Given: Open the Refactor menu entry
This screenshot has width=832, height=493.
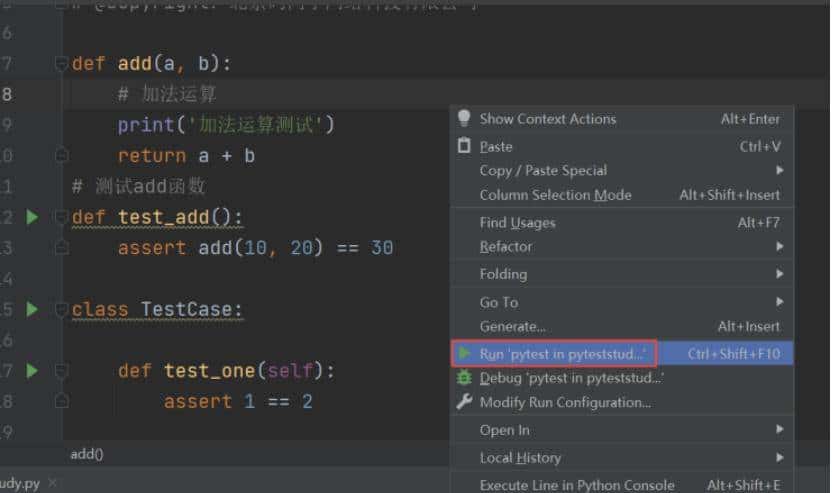Looking at the screenshot, I should (622, 247).
